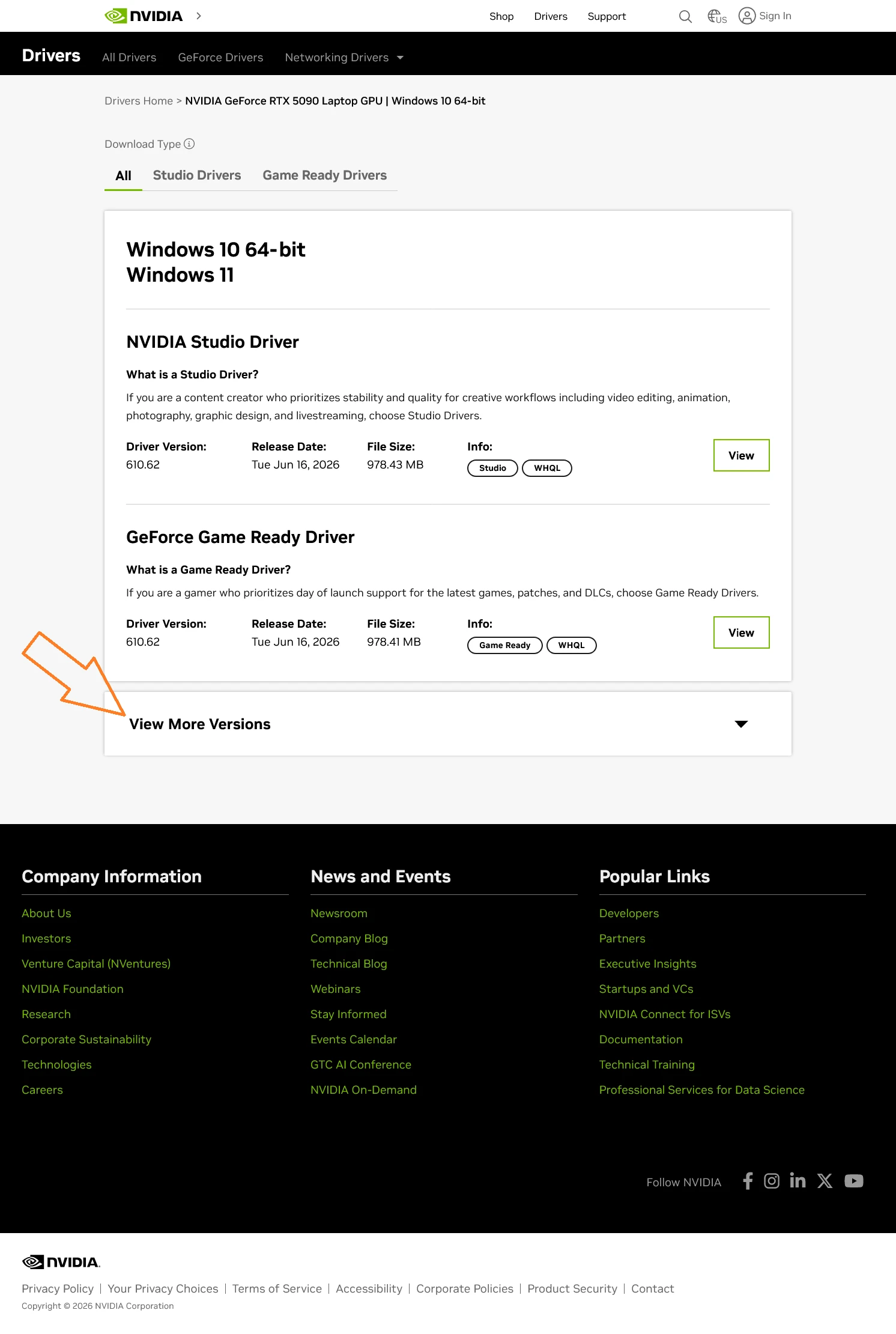This screenshot has height=1334, width=896.
Task: Open the Contact footer link
Action: [652, 1288]
